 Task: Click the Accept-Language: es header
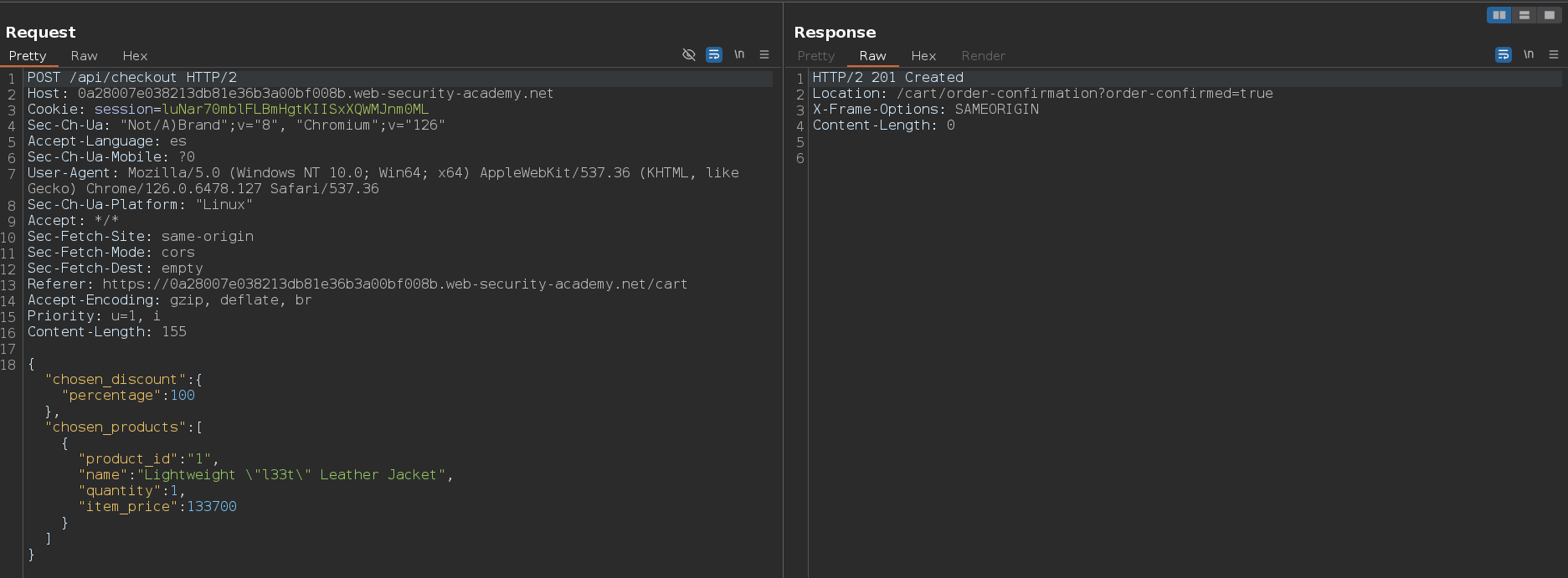[107, 141]
